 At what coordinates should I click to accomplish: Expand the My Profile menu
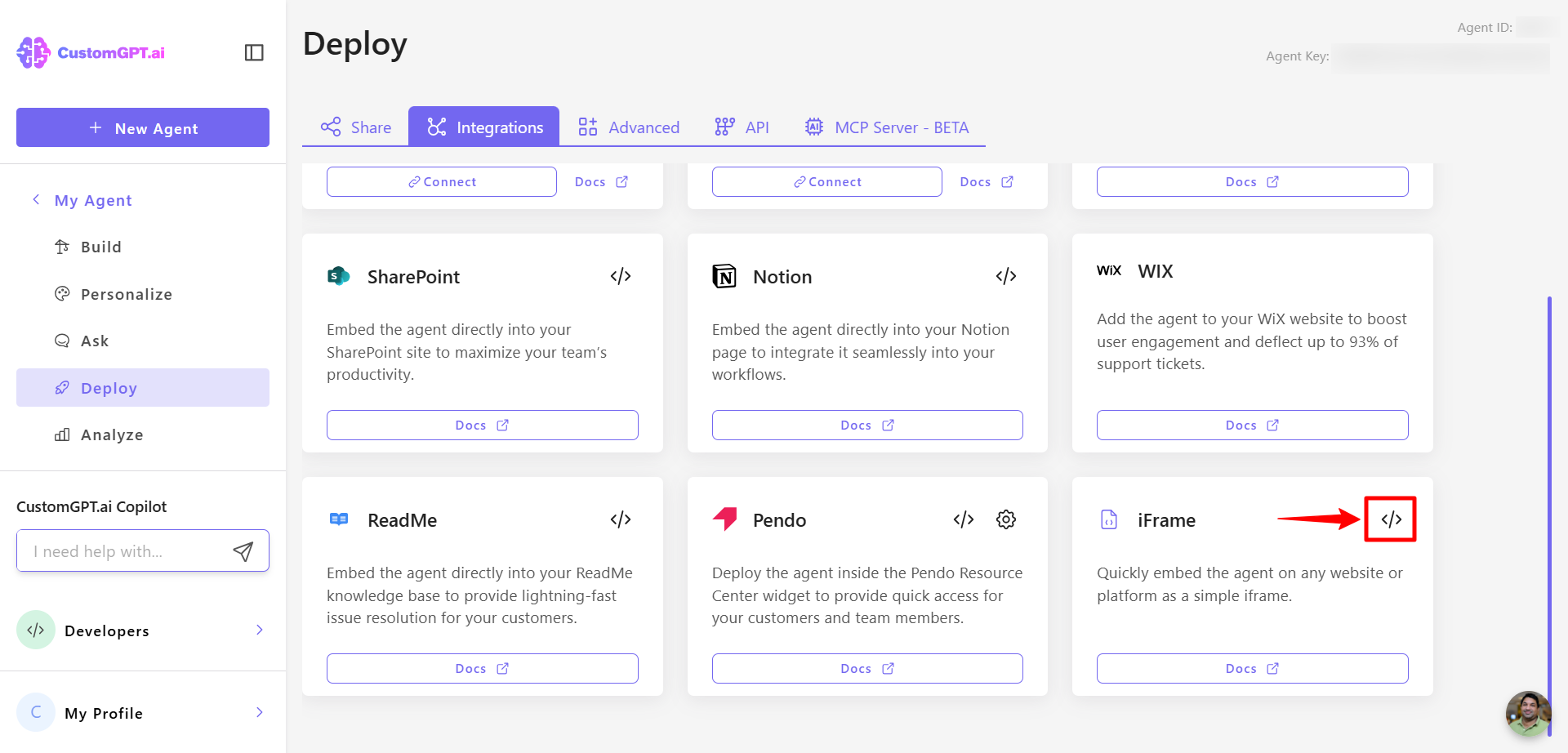point(143,712)
